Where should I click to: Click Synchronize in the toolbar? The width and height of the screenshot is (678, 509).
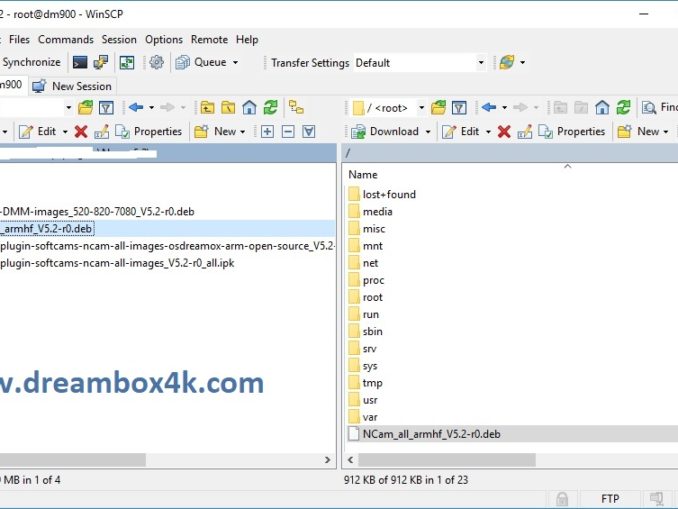pyautogui.click(x=31, y=62)
